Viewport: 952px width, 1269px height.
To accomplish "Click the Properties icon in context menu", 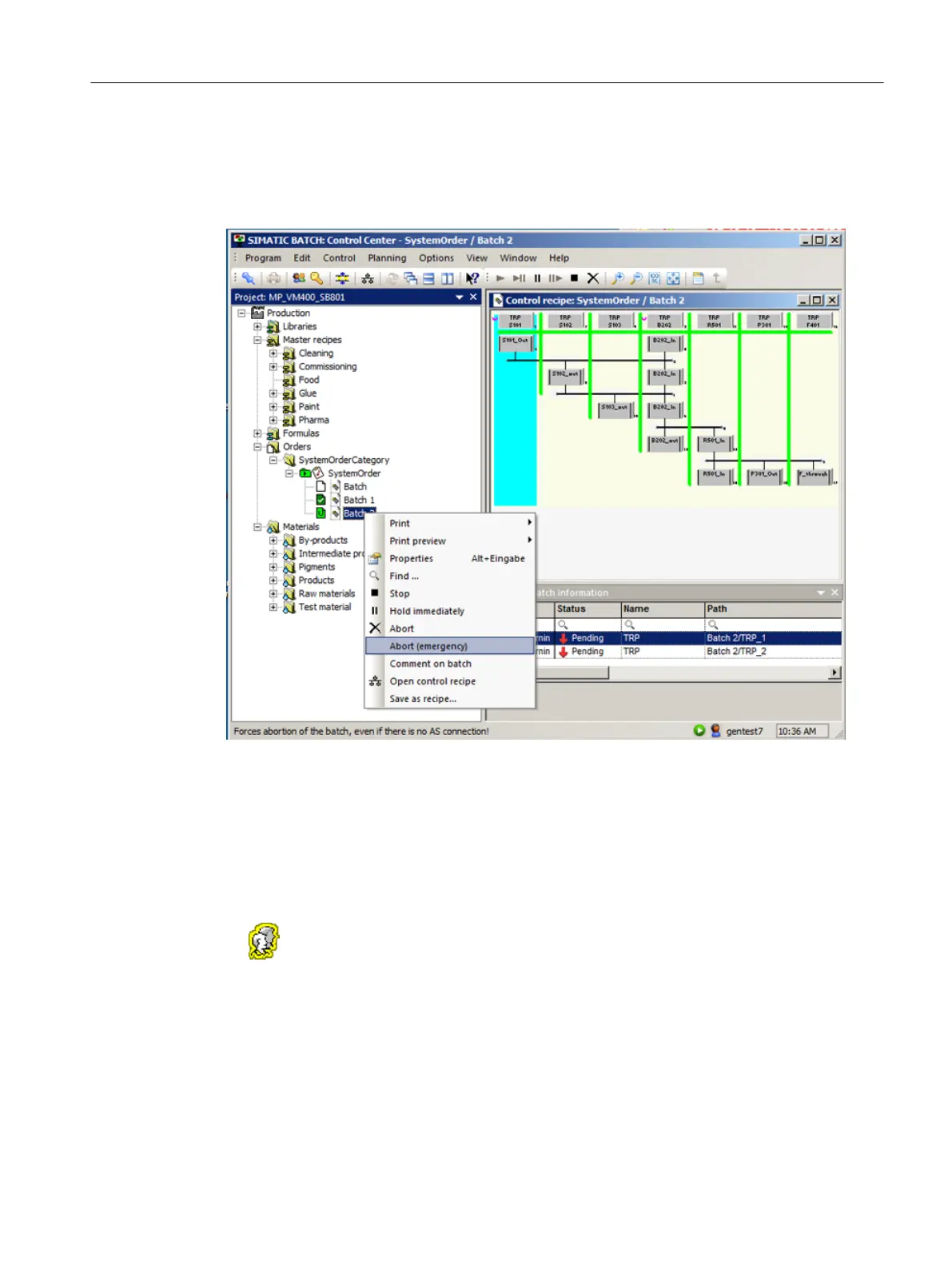I will [374, 558].
